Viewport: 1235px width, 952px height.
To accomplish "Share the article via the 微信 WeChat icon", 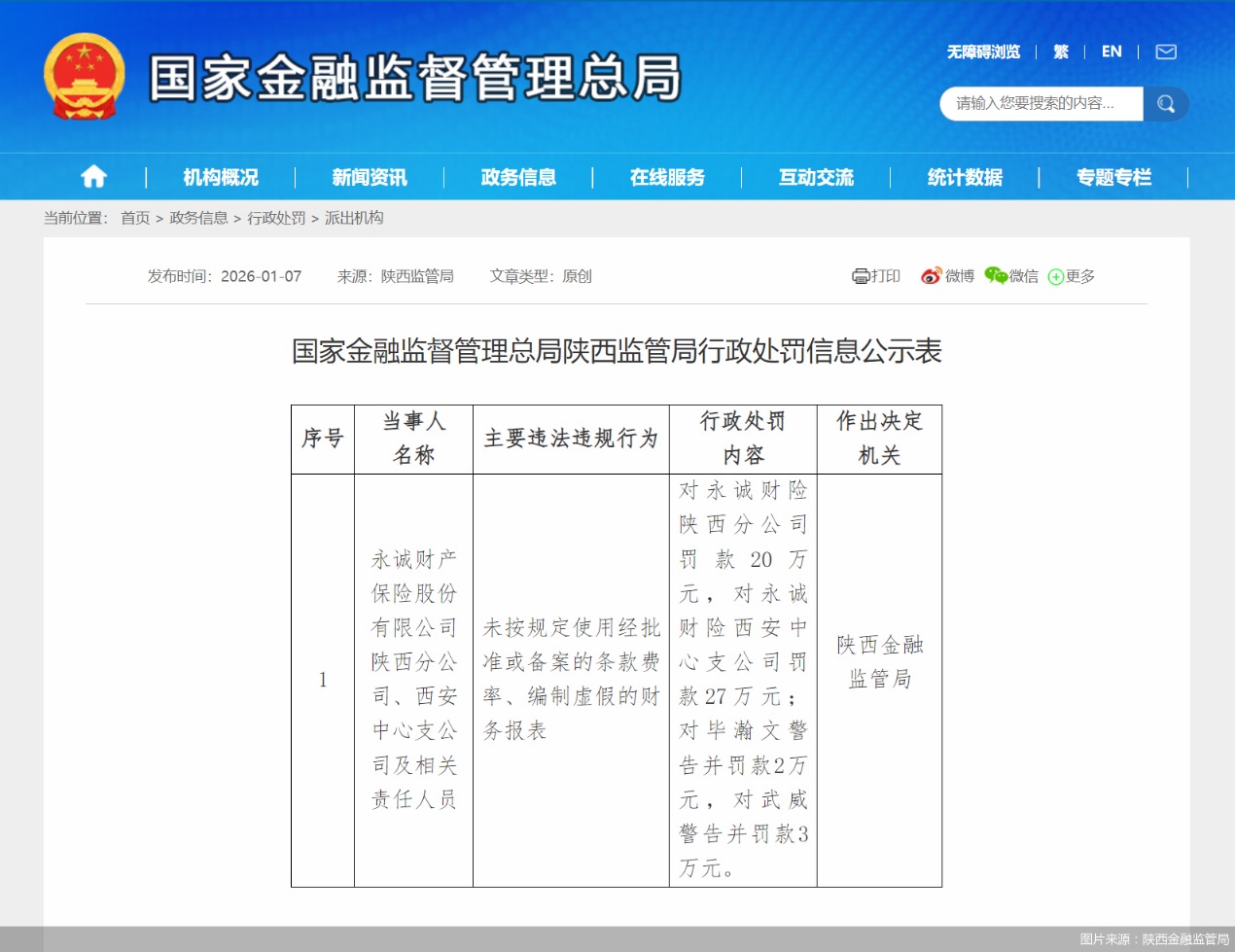I will tap(994, 275).
